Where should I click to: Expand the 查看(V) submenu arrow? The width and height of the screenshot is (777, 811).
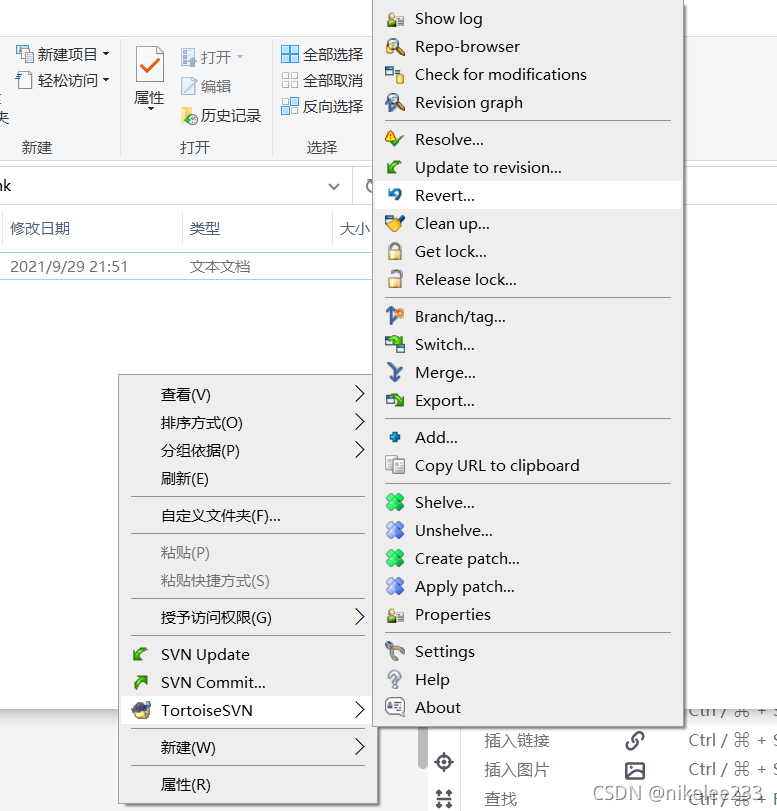pyautogui.click(x=360, y=394)
